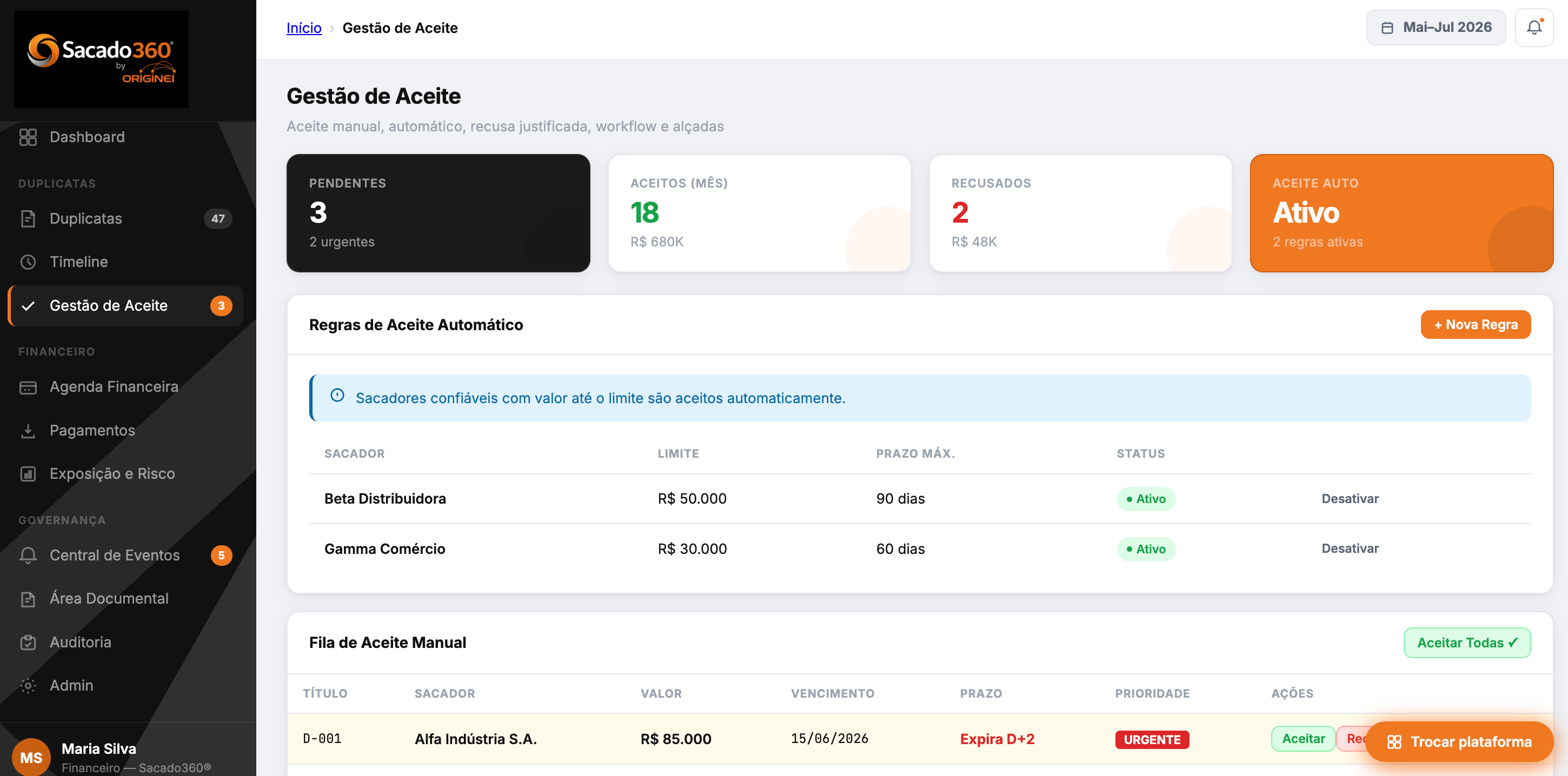The height and width of the screenshot is (776, 1568).
Task: Click the info icon in the blue notice
Action: coord(337,396)
